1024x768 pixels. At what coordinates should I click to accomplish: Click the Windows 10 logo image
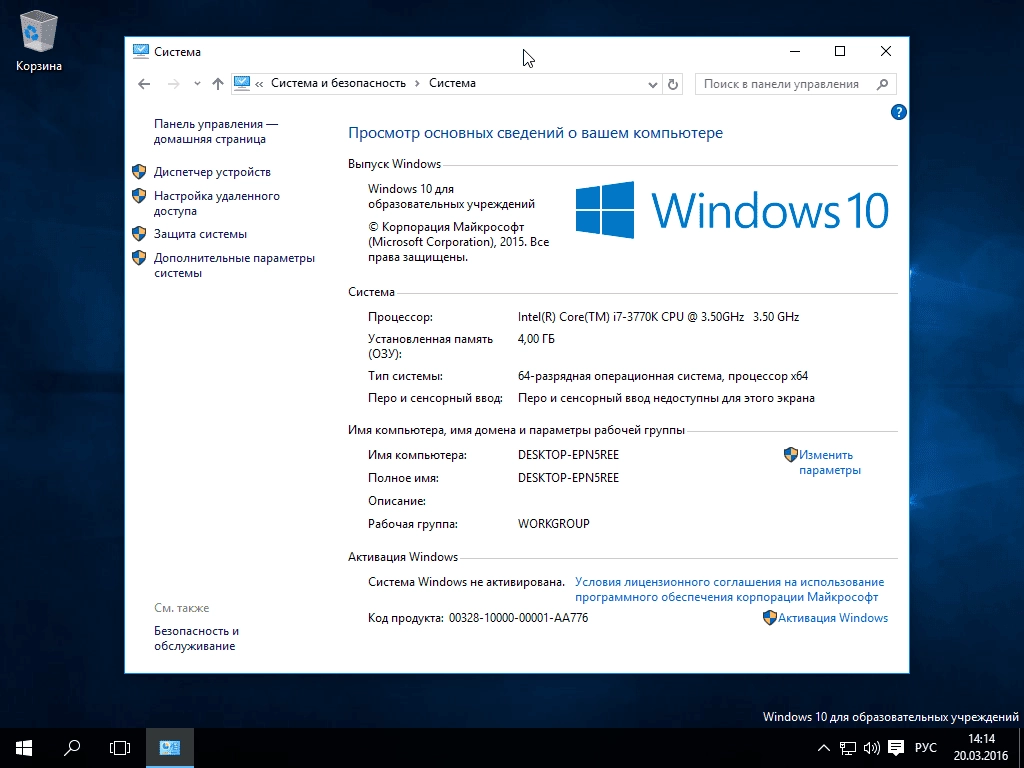point(731,210)
